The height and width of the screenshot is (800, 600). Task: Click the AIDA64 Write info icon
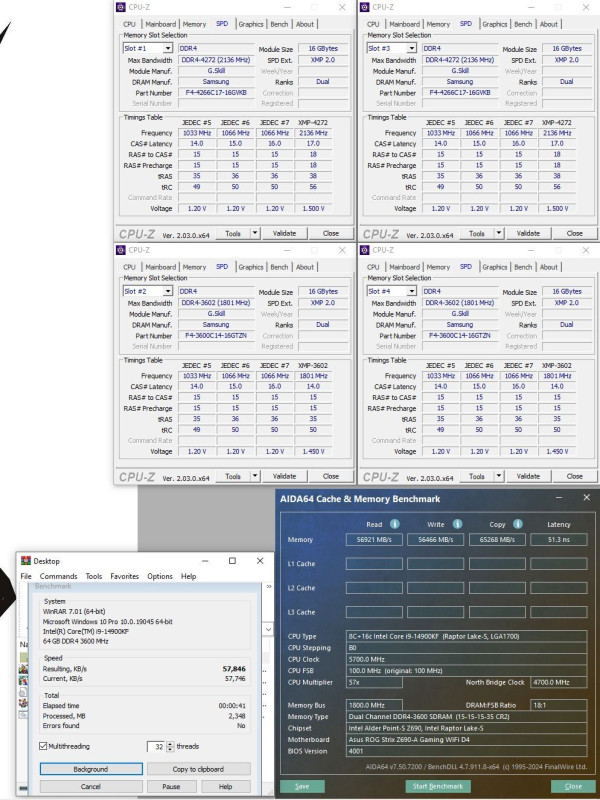click(x=457, y=524)
